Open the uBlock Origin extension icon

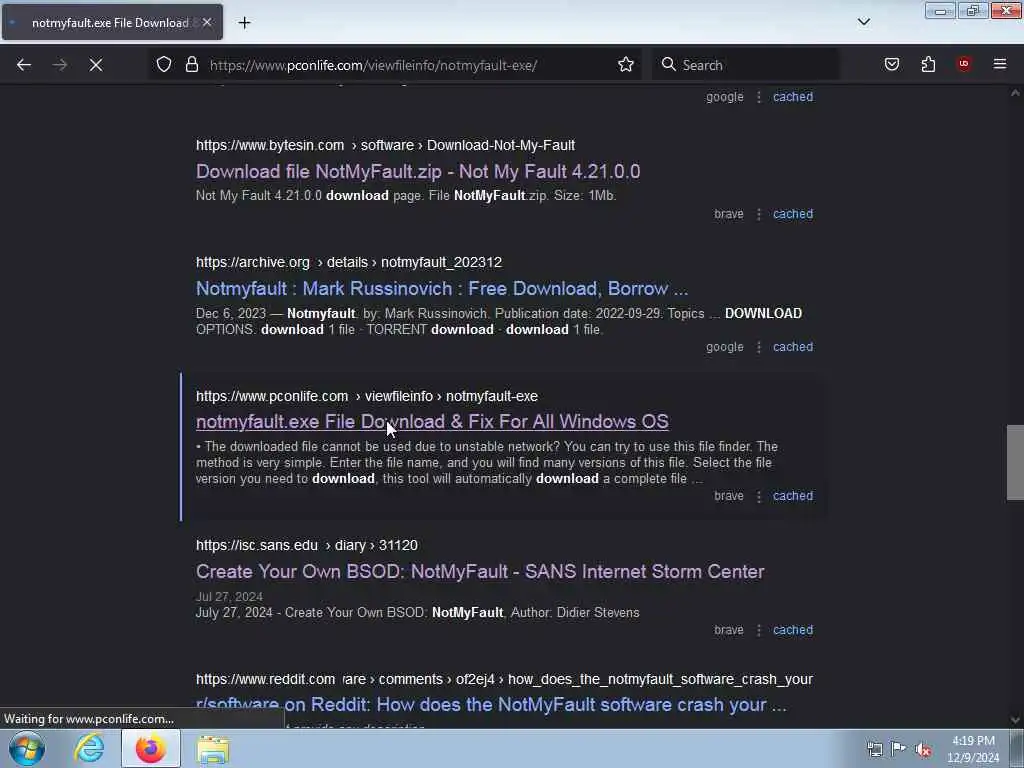964,64
